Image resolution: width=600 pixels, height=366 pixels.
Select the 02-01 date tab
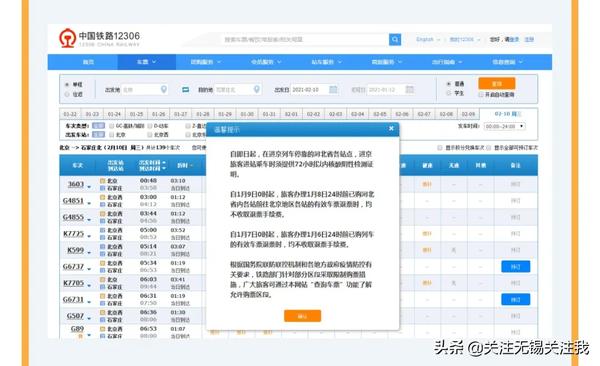click(x=291, y=114)
